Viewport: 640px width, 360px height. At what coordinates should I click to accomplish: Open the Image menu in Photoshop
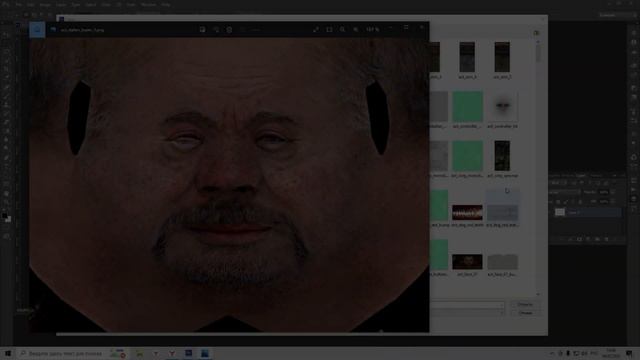point(45,4)
